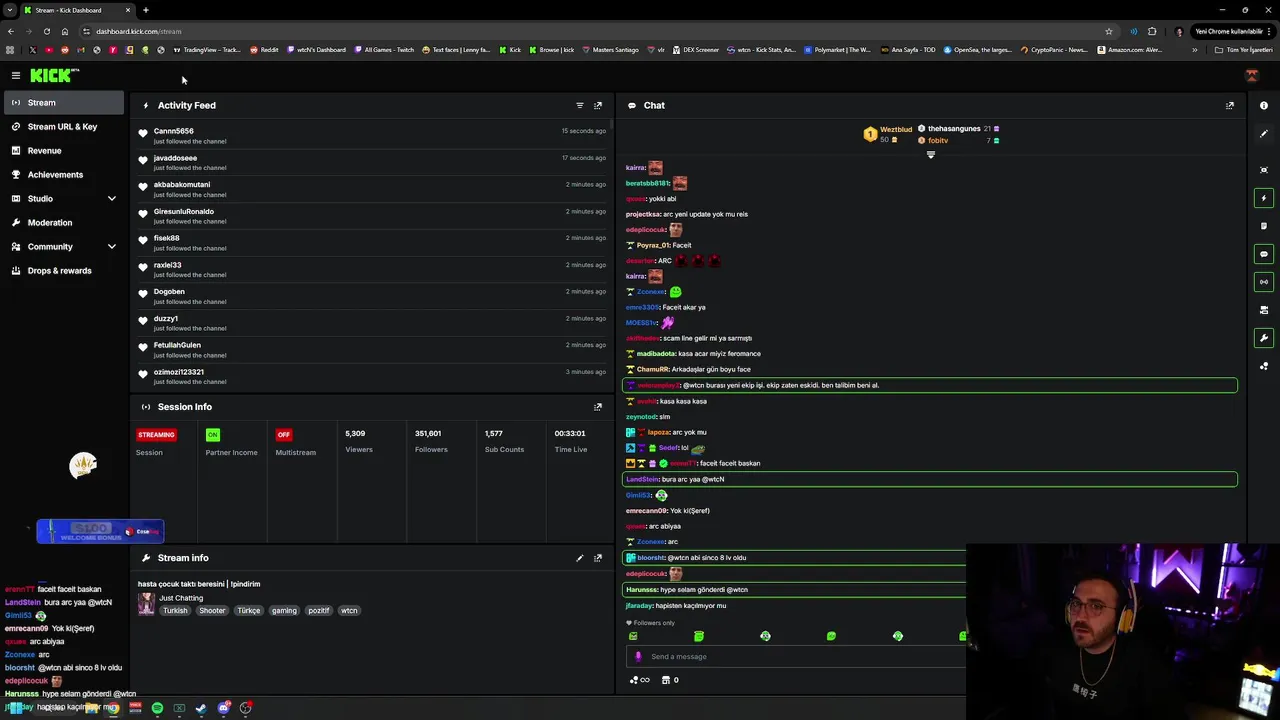Image resolution: width=1280 pixels, height=720 pixels.
Task: Collapse the pinned leaderboard arrow in chat
Action: (x=930, y=155)
